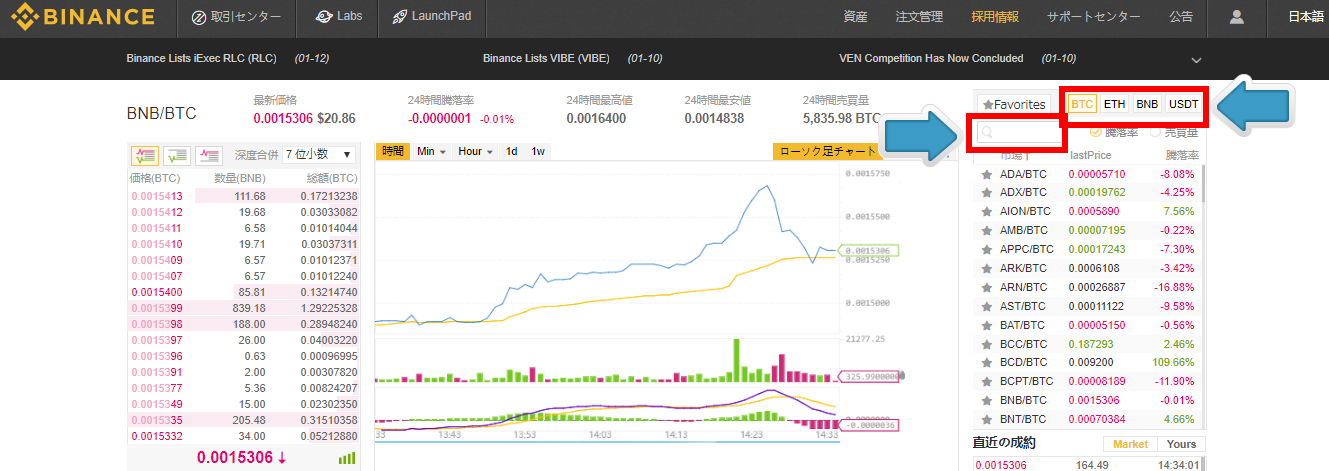Open the 注文管理 menu item
The width and height of the screenshot is (1329, 471).
tap(919, 17)
